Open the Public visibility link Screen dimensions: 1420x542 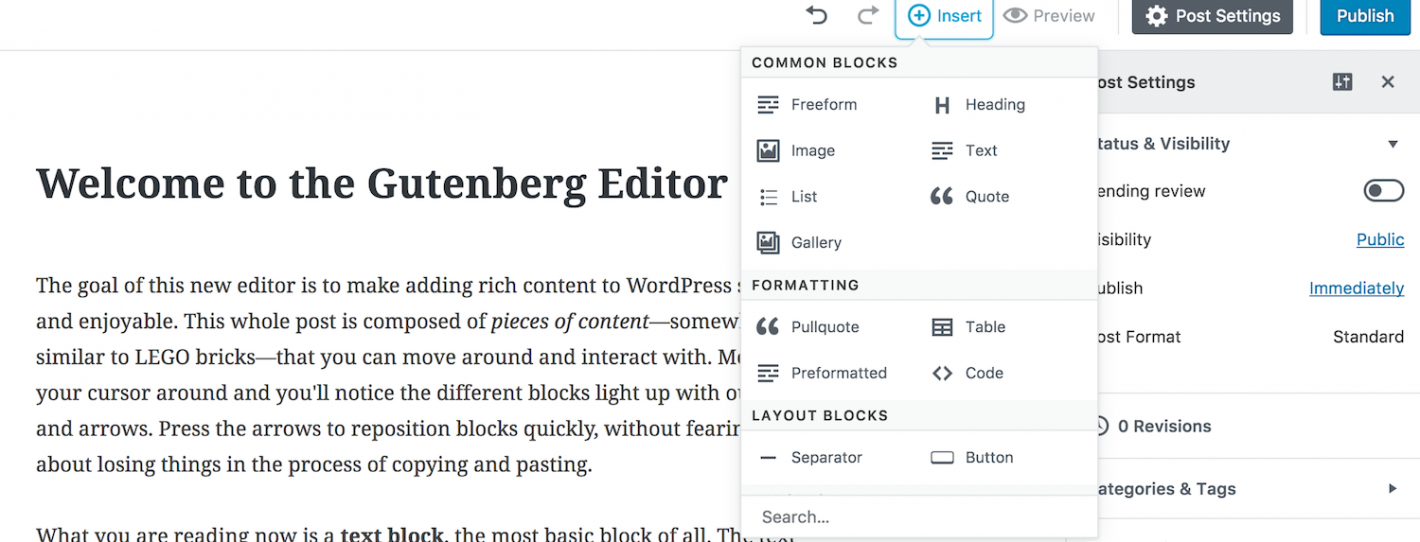click(x=1380, y=240)
